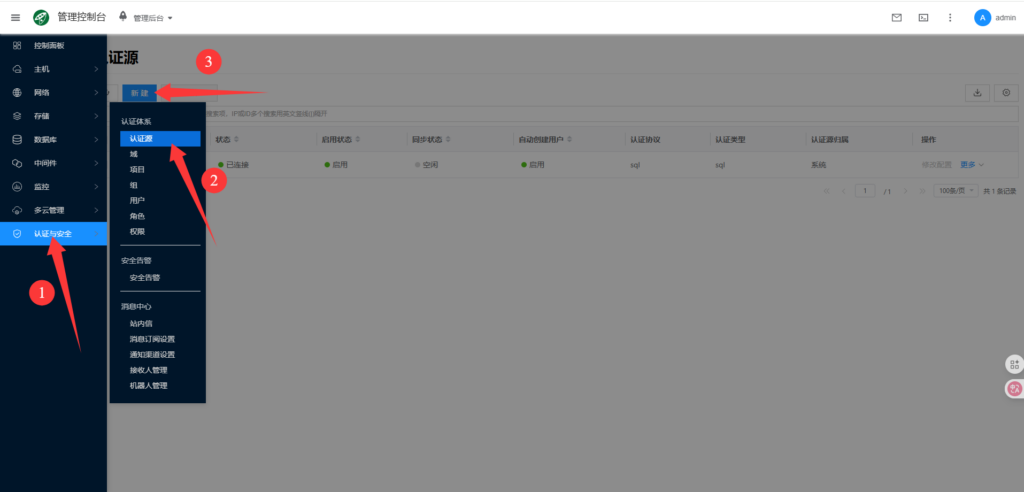Viewport: 1024px width, 492px height.
Task: Open the 100条/页 page size dropdown
Action: (x=954, y=190)
